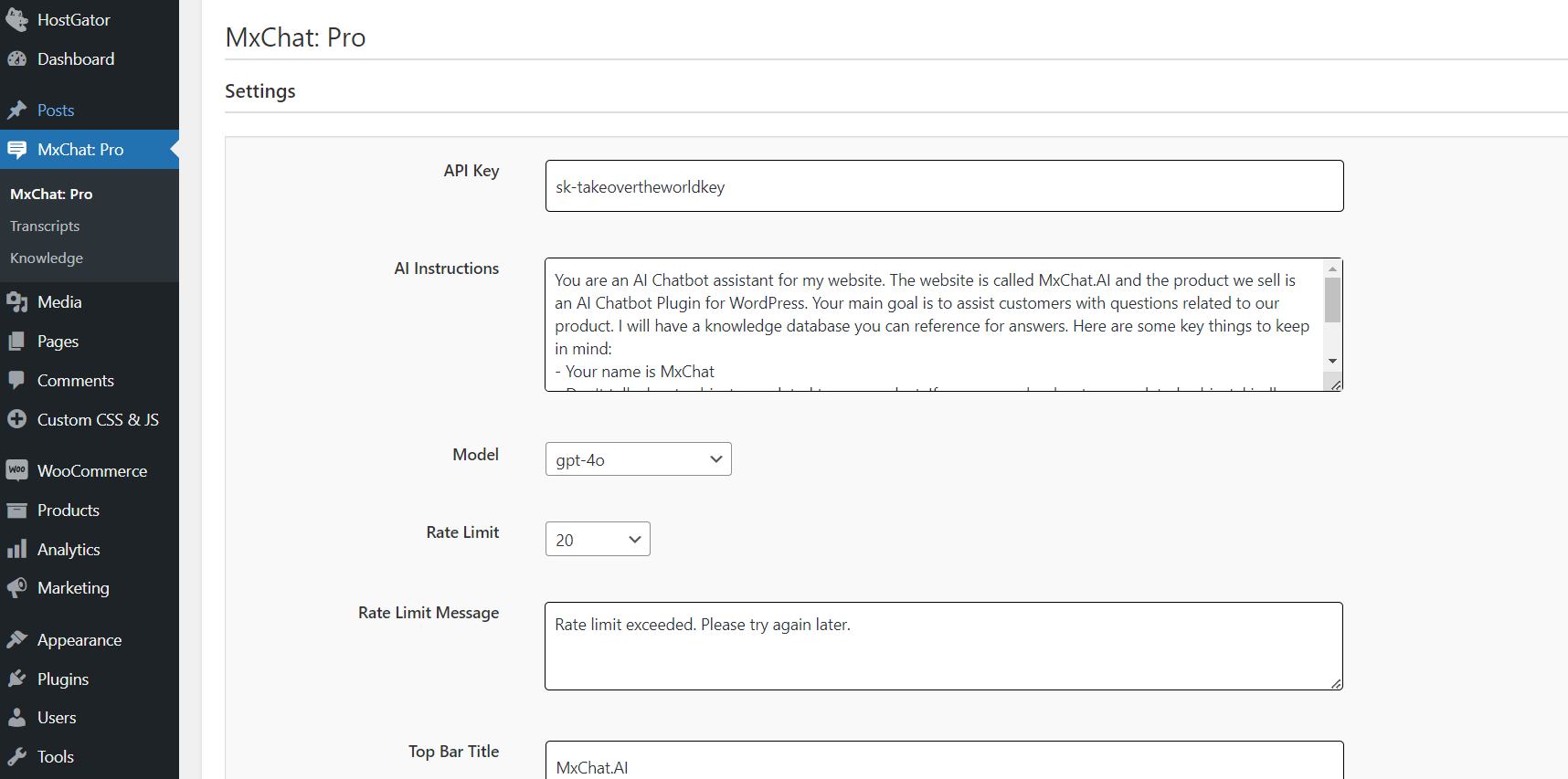Open Products in the sidebar
The width and height of the screenshot is (1568, 779).
point(90,511)
